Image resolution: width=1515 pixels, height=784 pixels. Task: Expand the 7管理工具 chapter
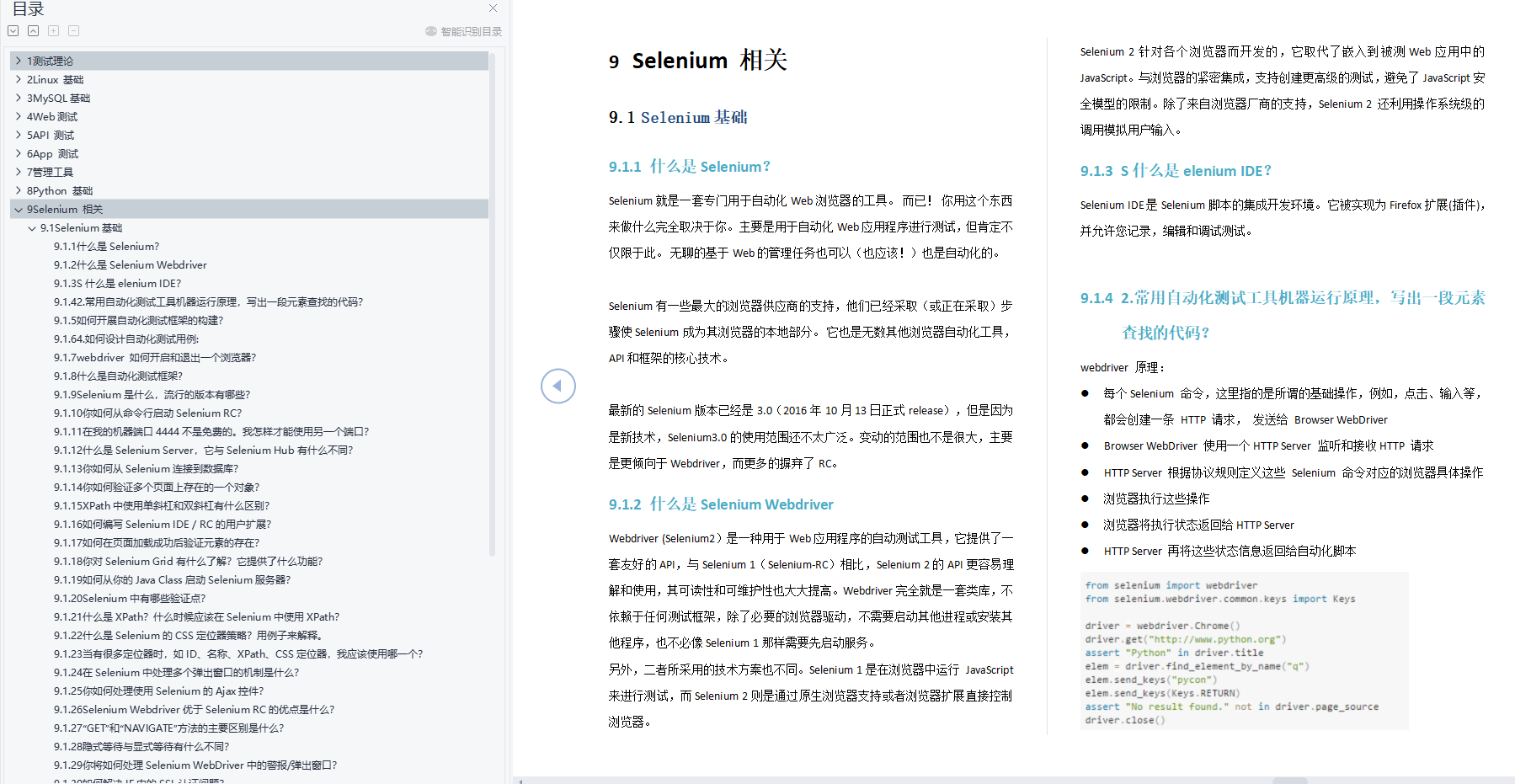point(19,172)
